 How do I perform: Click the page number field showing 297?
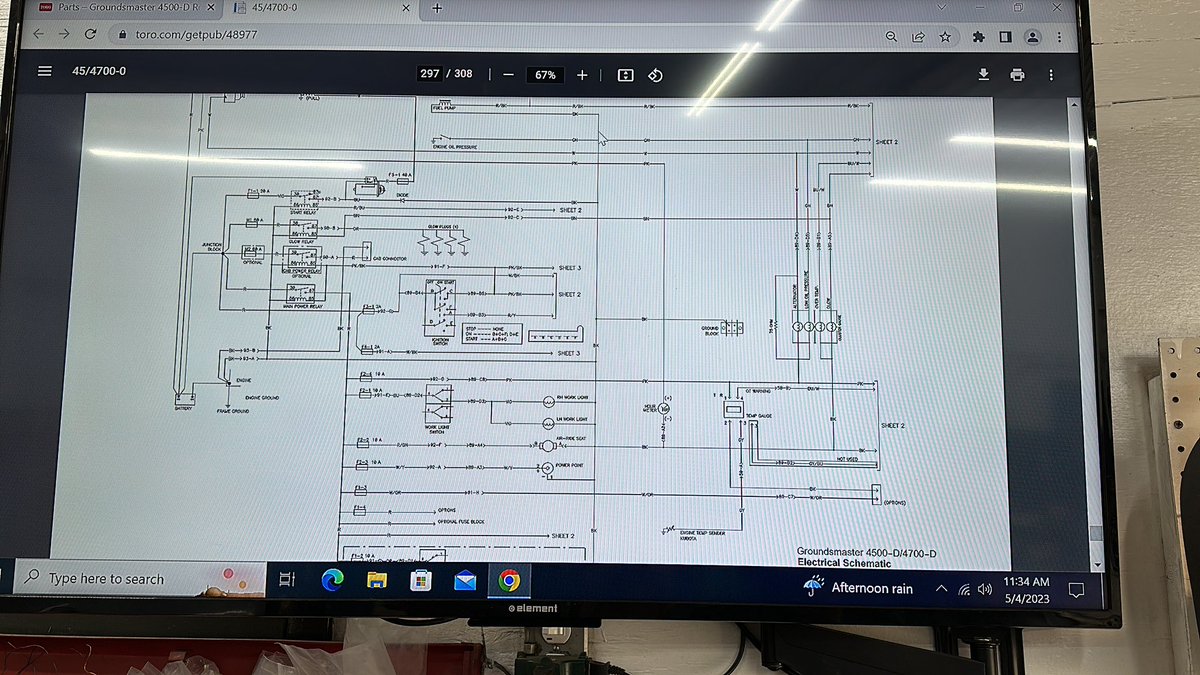click(x=430, y=74)
